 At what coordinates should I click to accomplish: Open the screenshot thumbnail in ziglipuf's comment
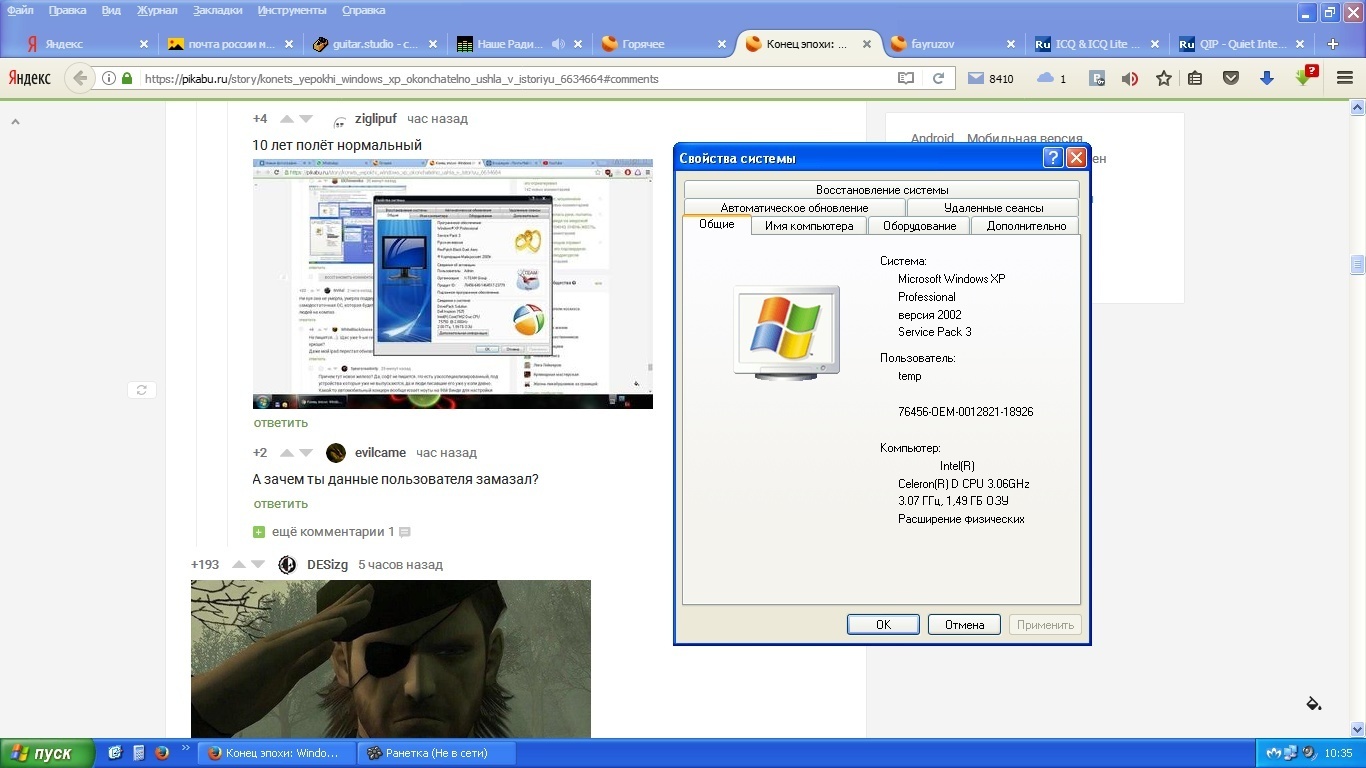(452, 283)
